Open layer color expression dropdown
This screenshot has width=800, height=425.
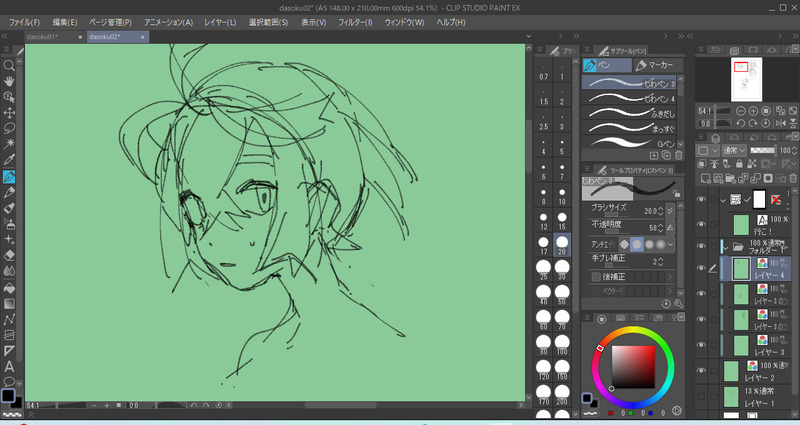[708, 150]
